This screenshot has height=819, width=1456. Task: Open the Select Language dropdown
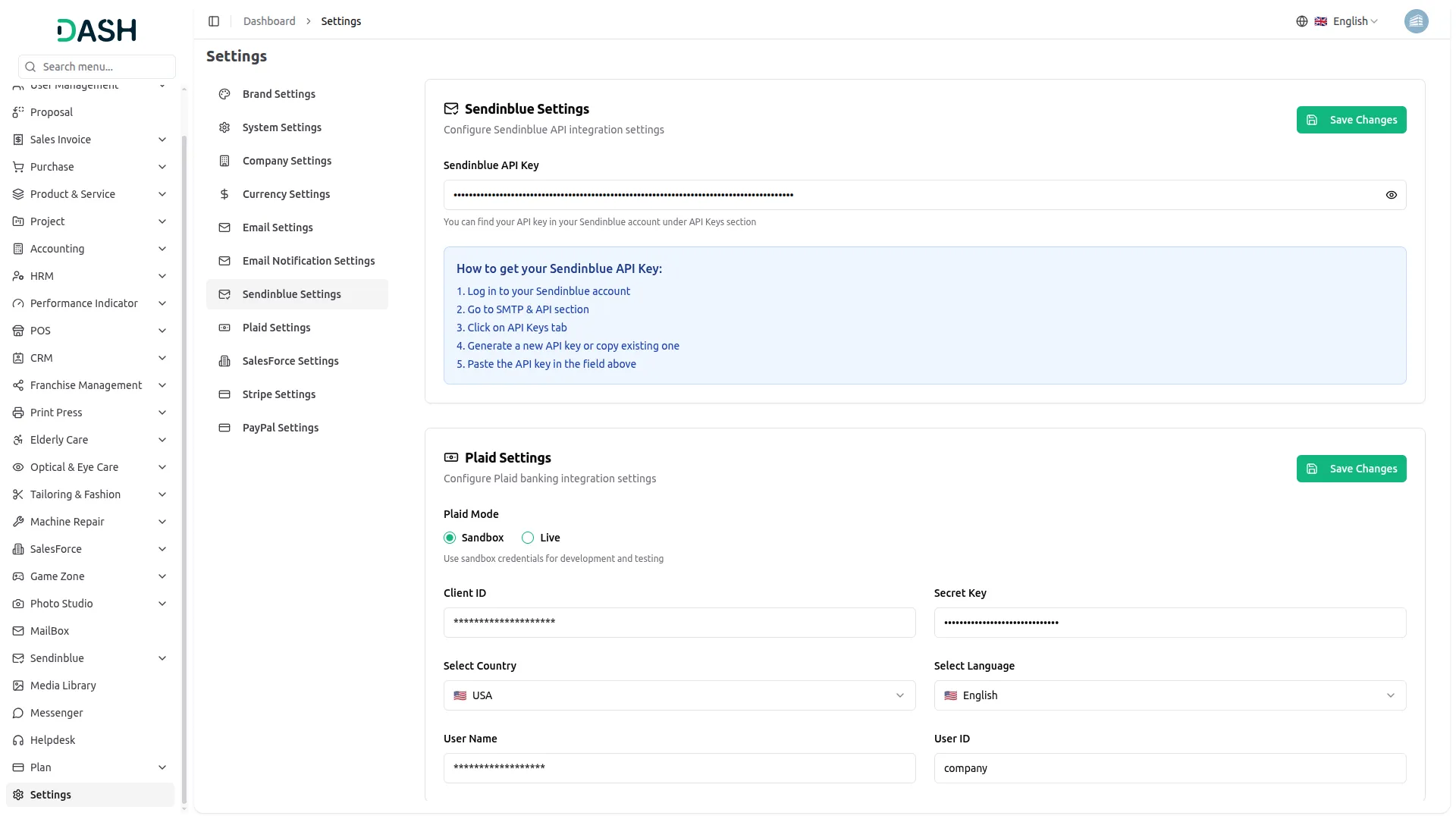(x=1169, y=695)
